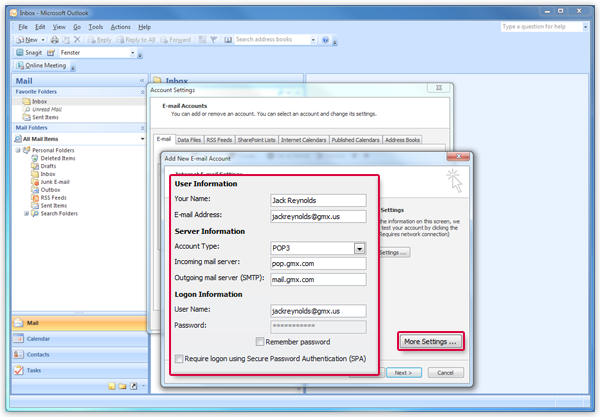Check the Remember password checkbox
Viewport: 600px width, 417px height.
tap(260, 342)
